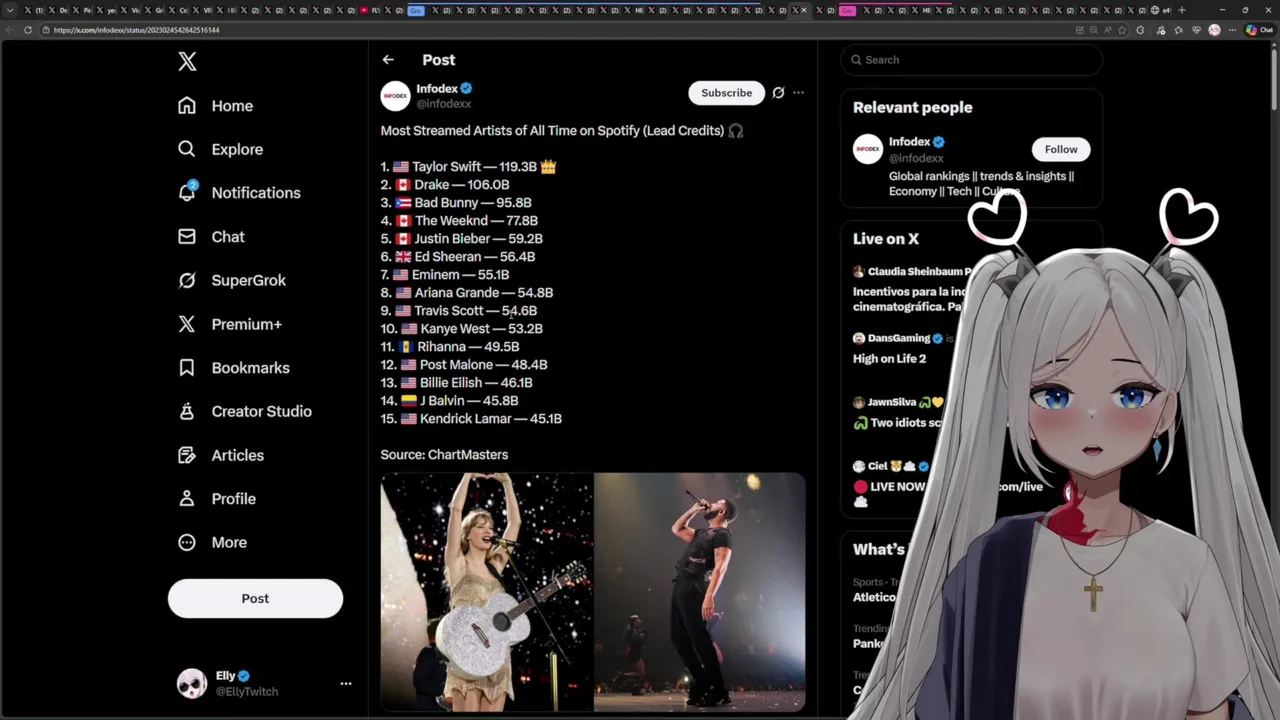The height and width of the screenshot is (720, 1280).
Task: Open Premium+ in the sidebar
Action: [229, 324]
